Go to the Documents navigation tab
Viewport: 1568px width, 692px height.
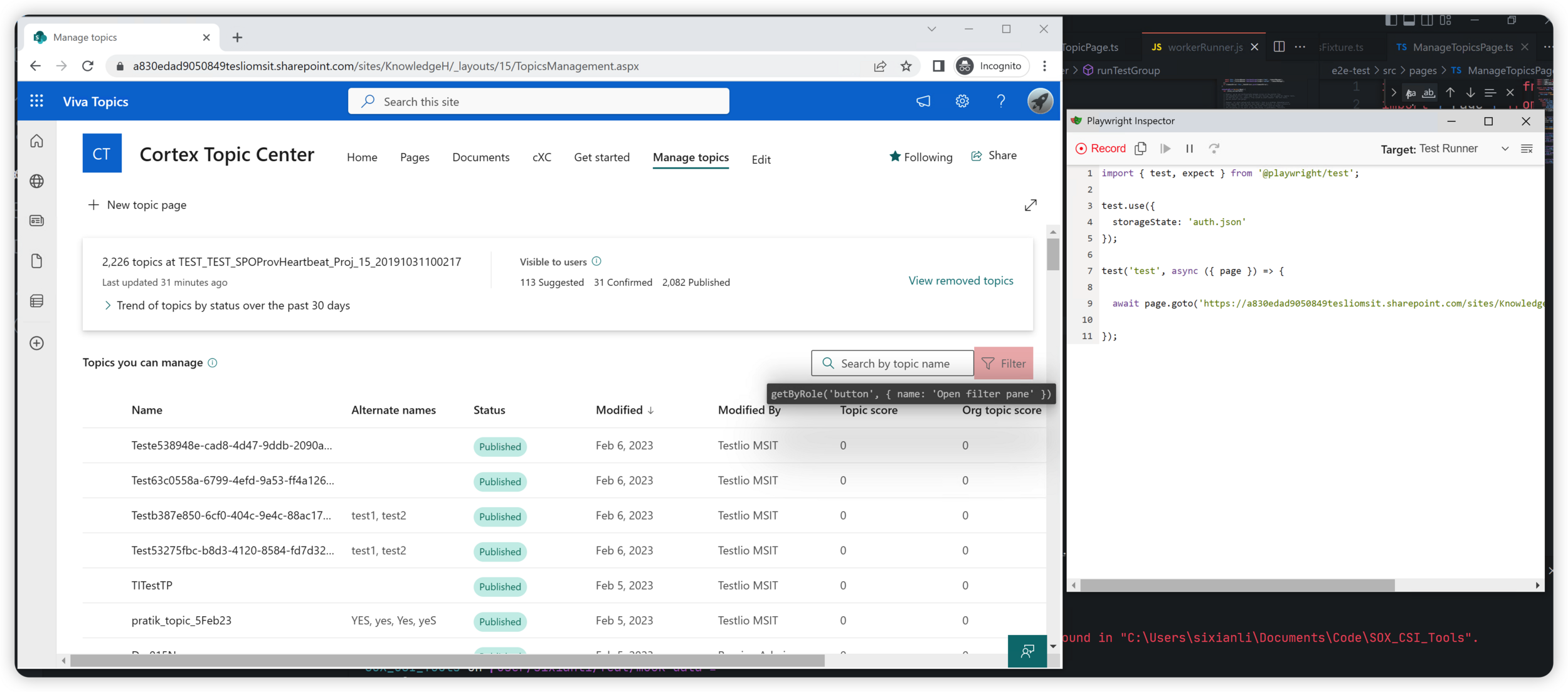point(480,157)
